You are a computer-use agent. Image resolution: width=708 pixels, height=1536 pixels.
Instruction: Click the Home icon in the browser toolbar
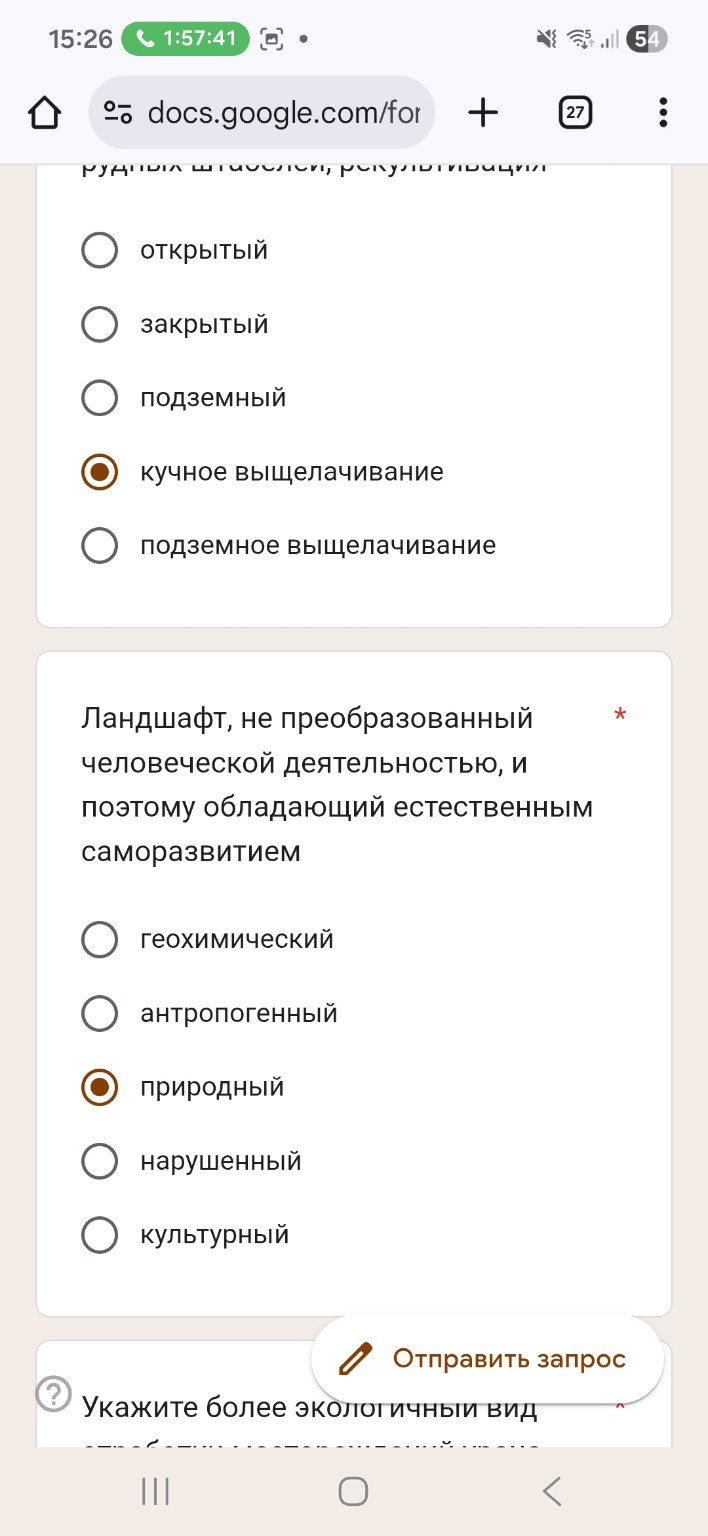[x=44, y=112]
